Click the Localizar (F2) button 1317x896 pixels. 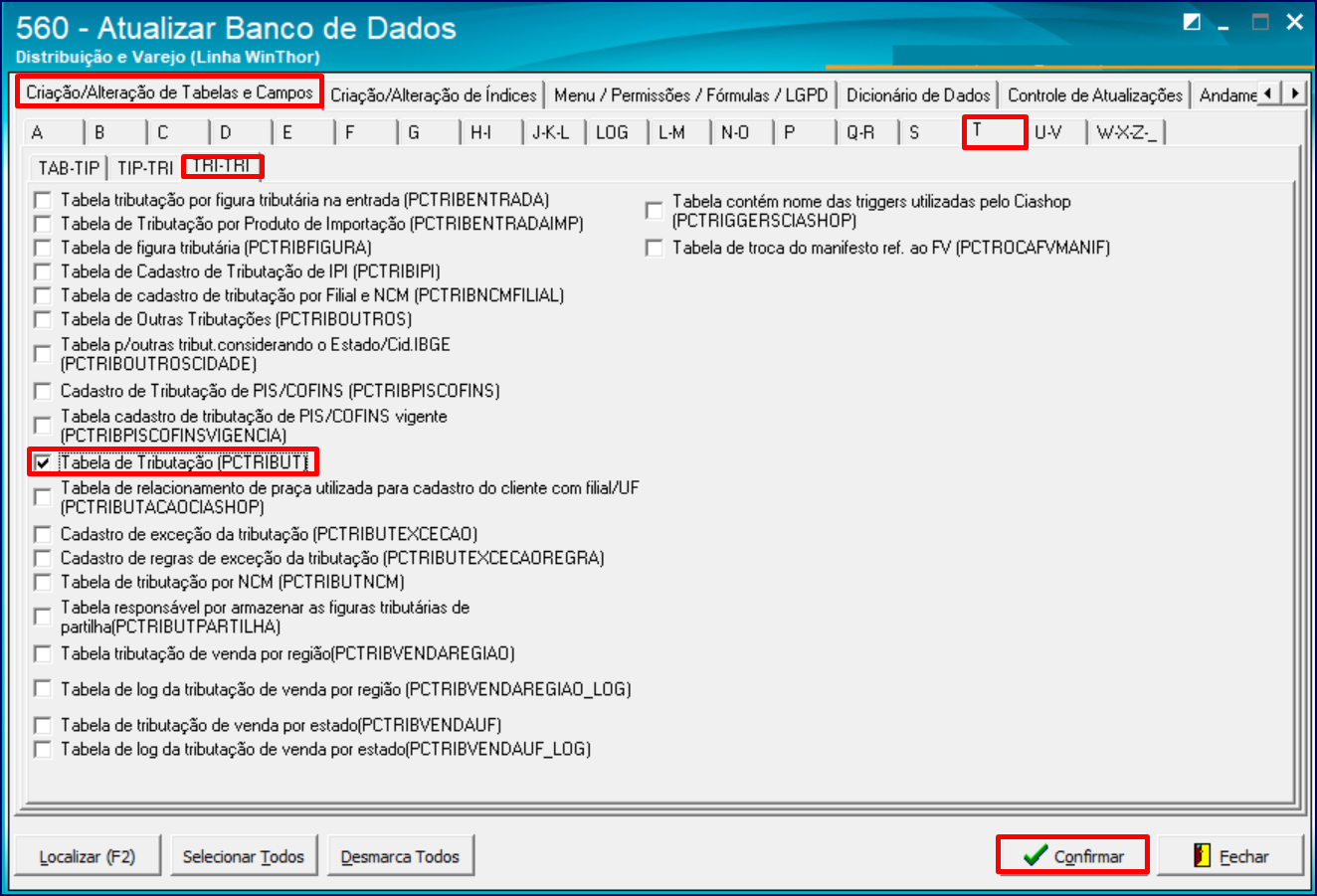coord(88,856)
